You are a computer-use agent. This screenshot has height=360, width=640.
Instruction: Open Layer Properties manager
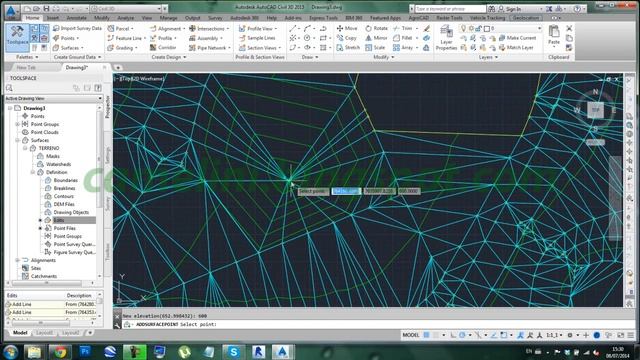[446, 38]
